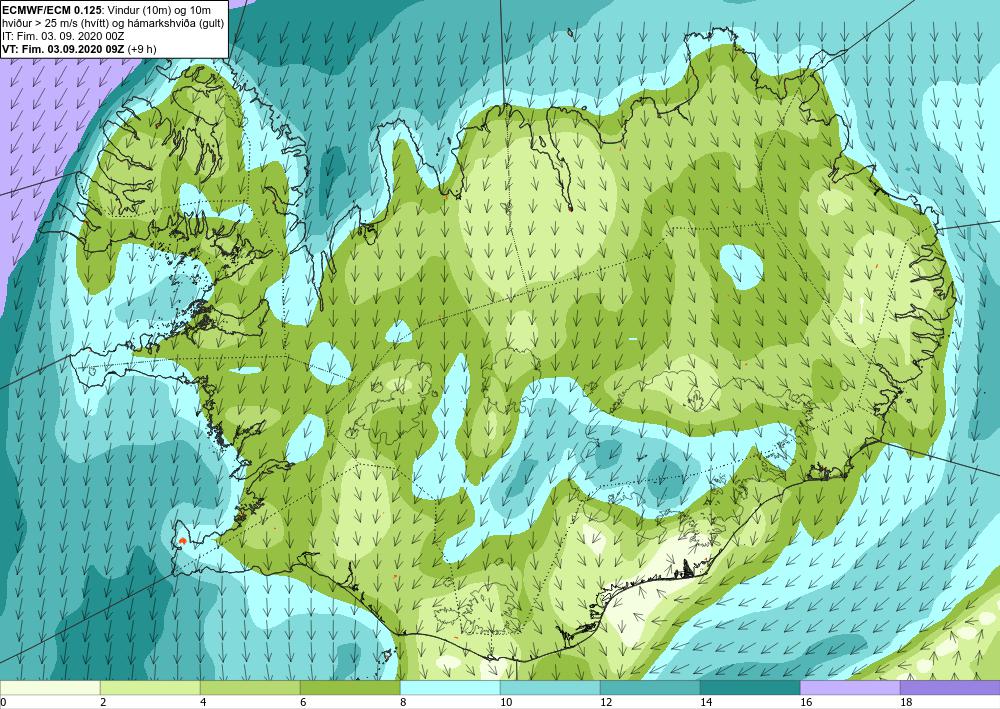Click the legend scale label "10"
1000x709 pixels.
[506, 702]
